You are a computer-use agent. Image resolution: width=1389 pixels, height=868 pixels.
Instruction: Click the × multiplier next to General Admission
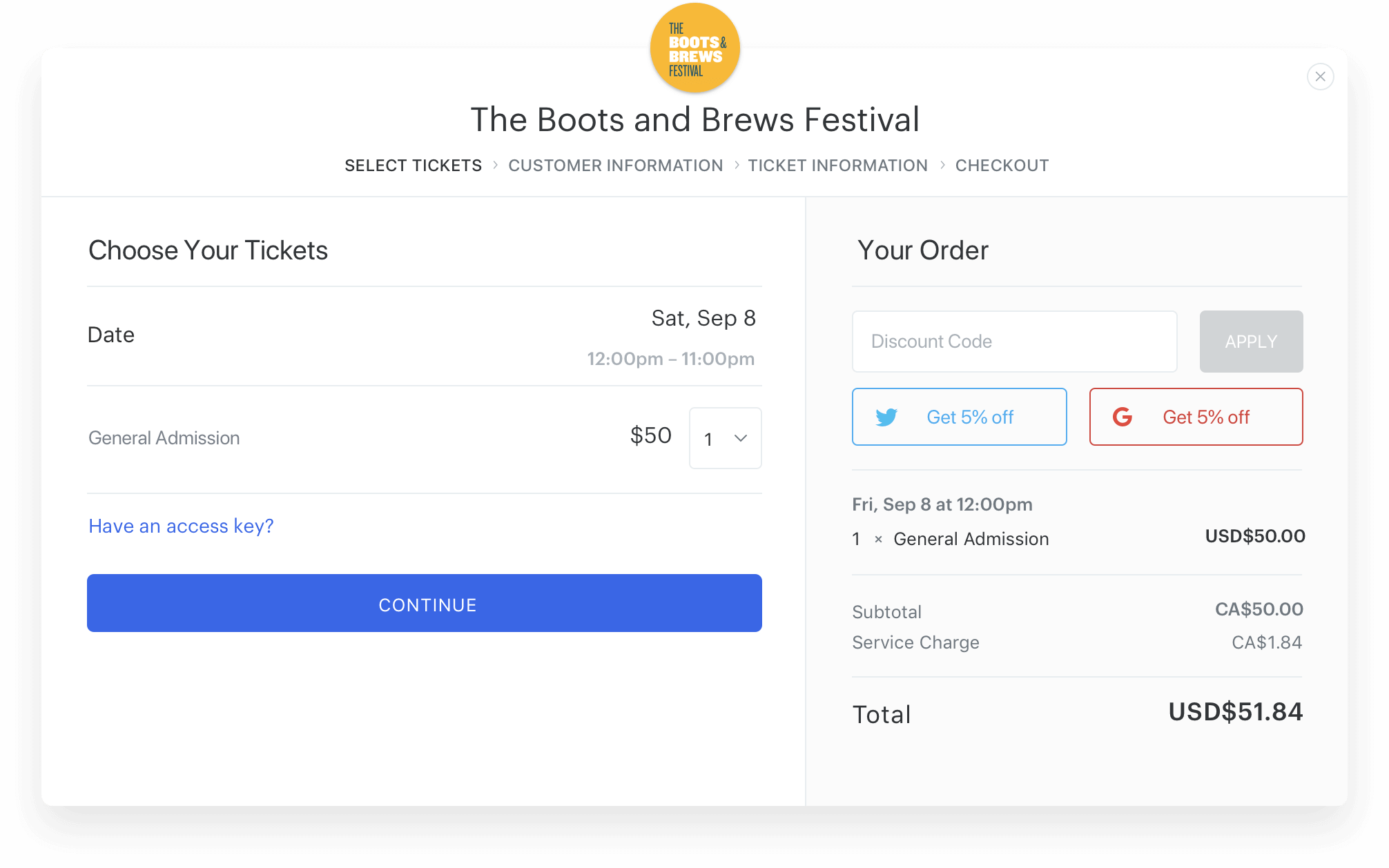(x=878, y=540)
